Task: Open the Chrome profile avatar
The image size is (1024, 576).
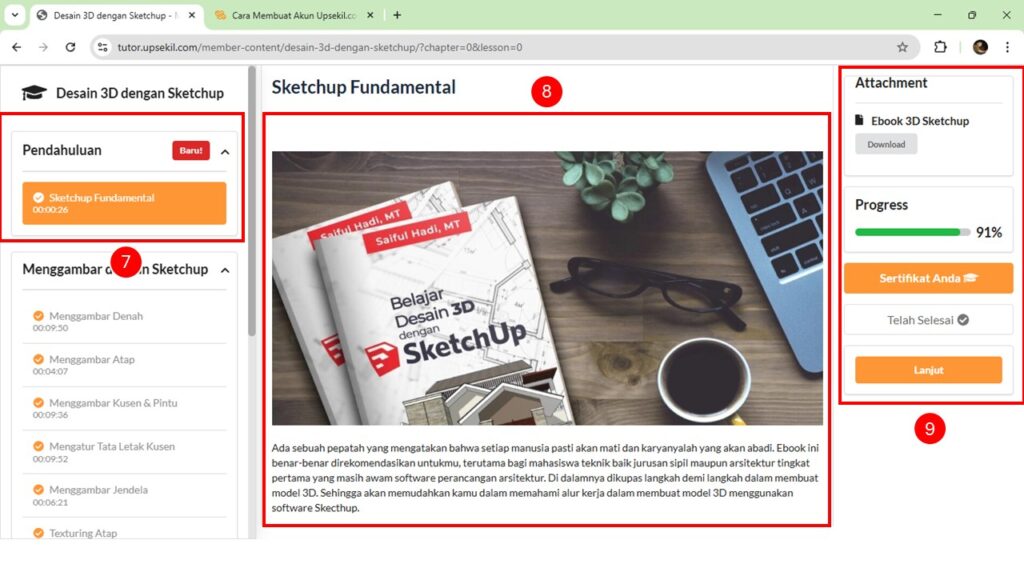Action: tap(980, 47)
